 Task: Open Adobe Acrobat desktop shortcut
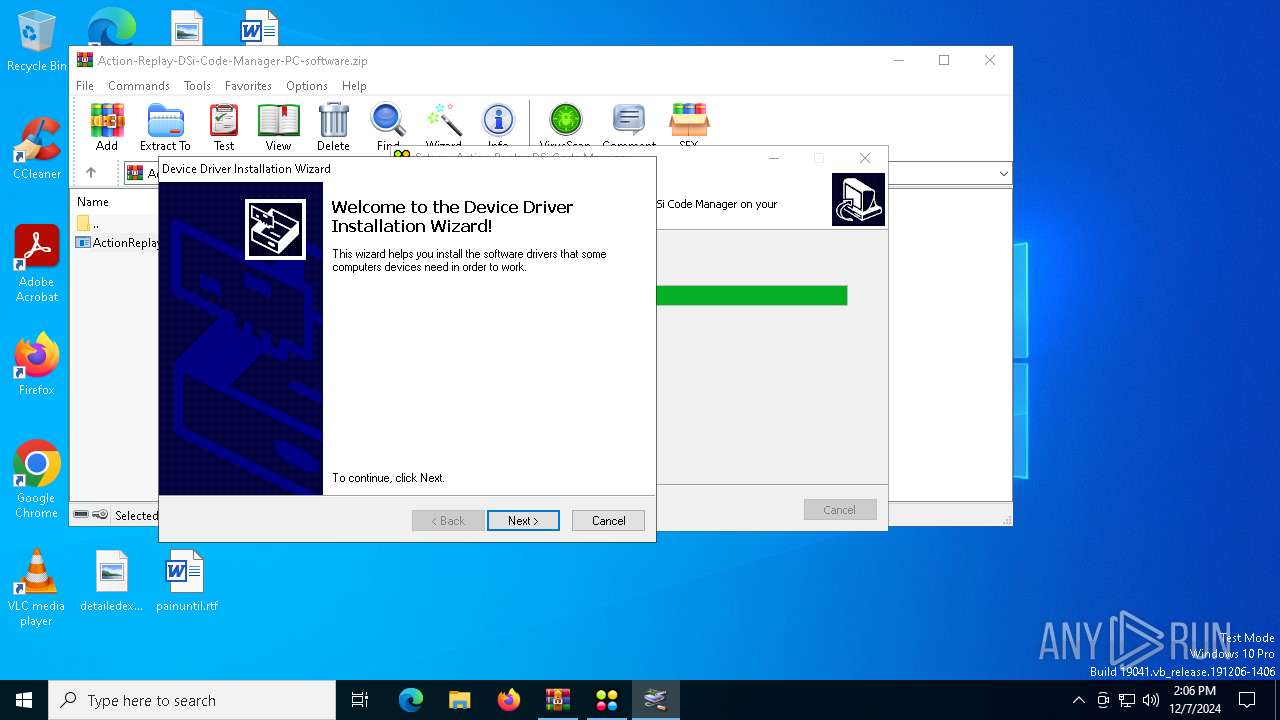pos(37,264)
